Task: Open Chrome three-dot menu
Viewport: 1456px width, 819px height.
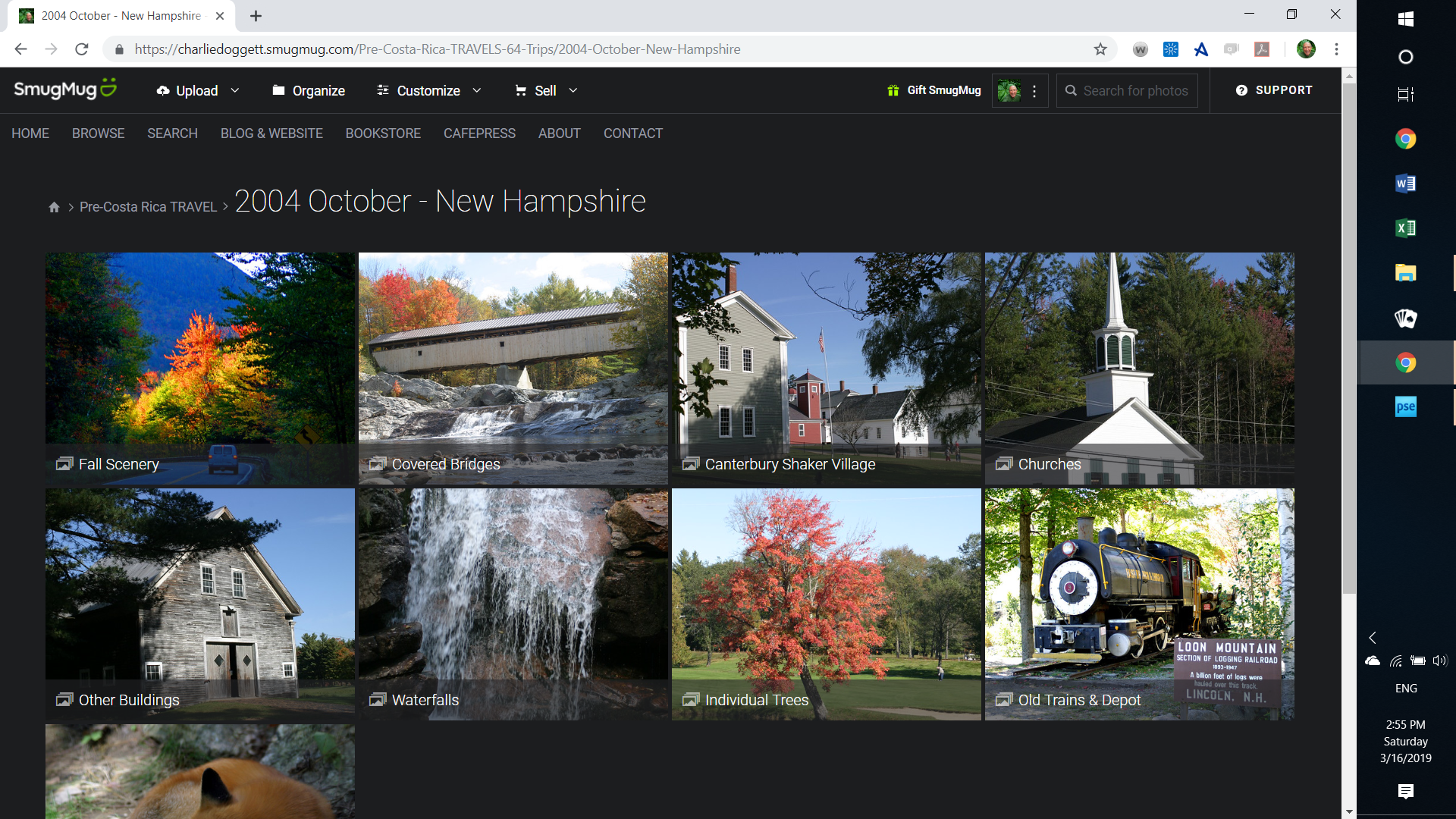Action: (1336, 49)
